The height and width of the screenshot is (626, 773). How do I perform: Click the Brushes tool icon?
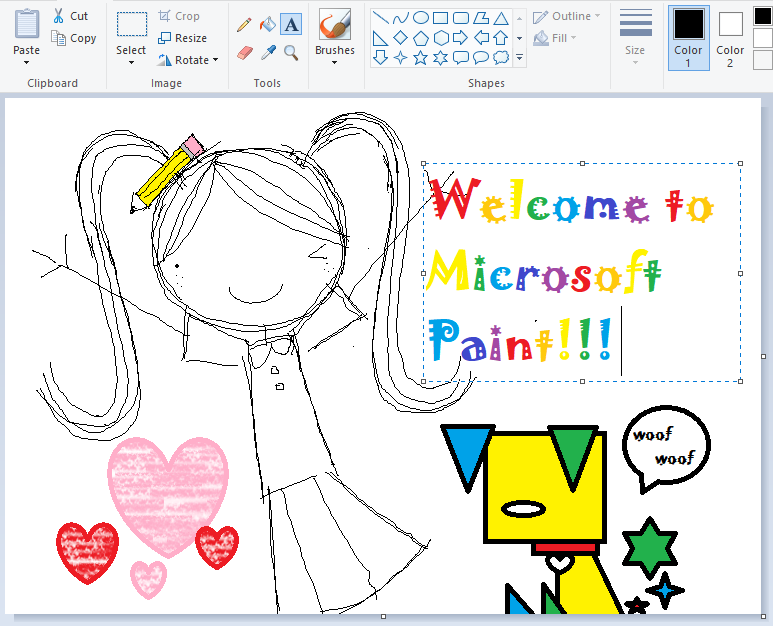click(x=335, y=25)
